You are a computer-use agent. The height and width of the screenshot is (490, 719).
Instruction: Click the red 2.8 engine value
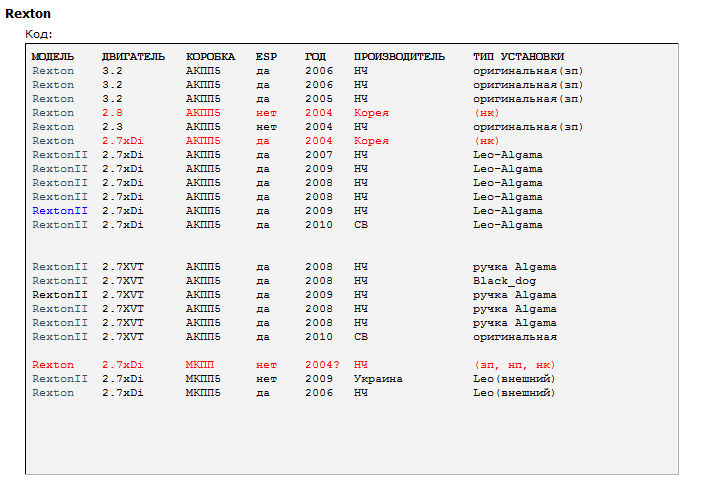[x=112, y=113]
